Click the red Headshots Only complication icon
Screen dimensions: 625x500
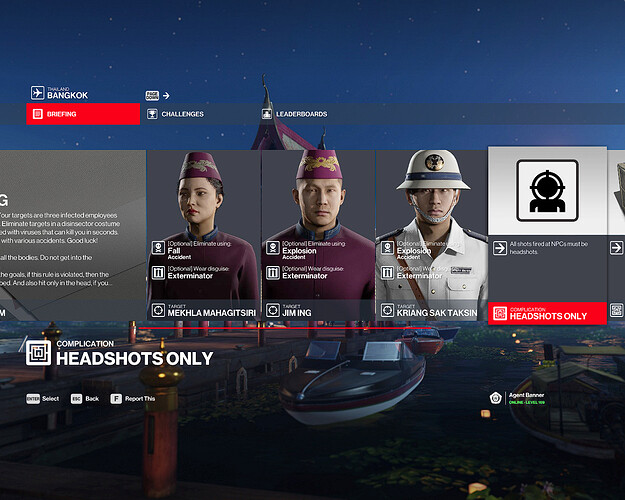(500, 313)
